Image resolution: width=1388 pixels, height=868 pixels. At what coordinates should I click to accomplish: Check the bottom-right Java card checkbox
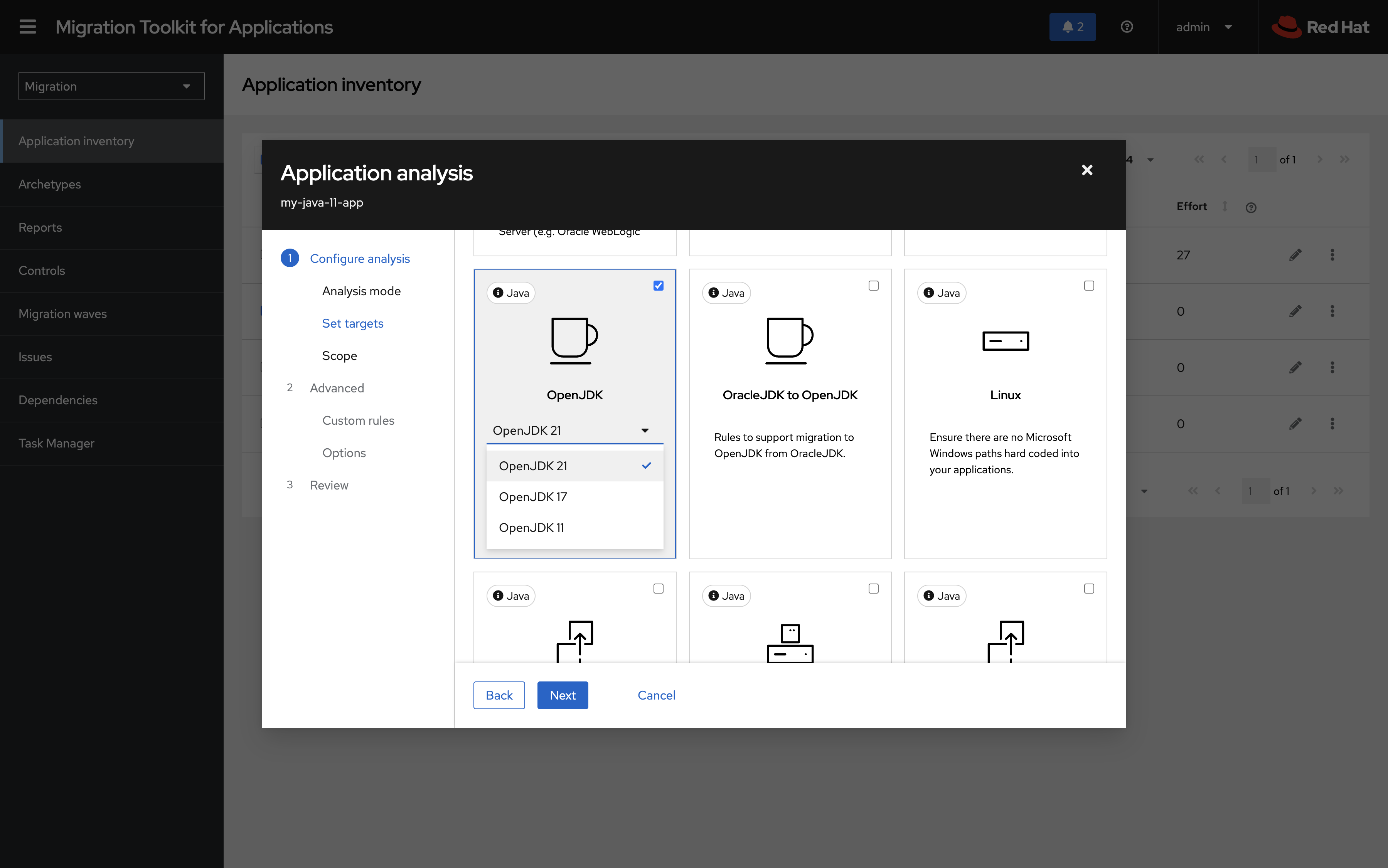pos(1089,589)
